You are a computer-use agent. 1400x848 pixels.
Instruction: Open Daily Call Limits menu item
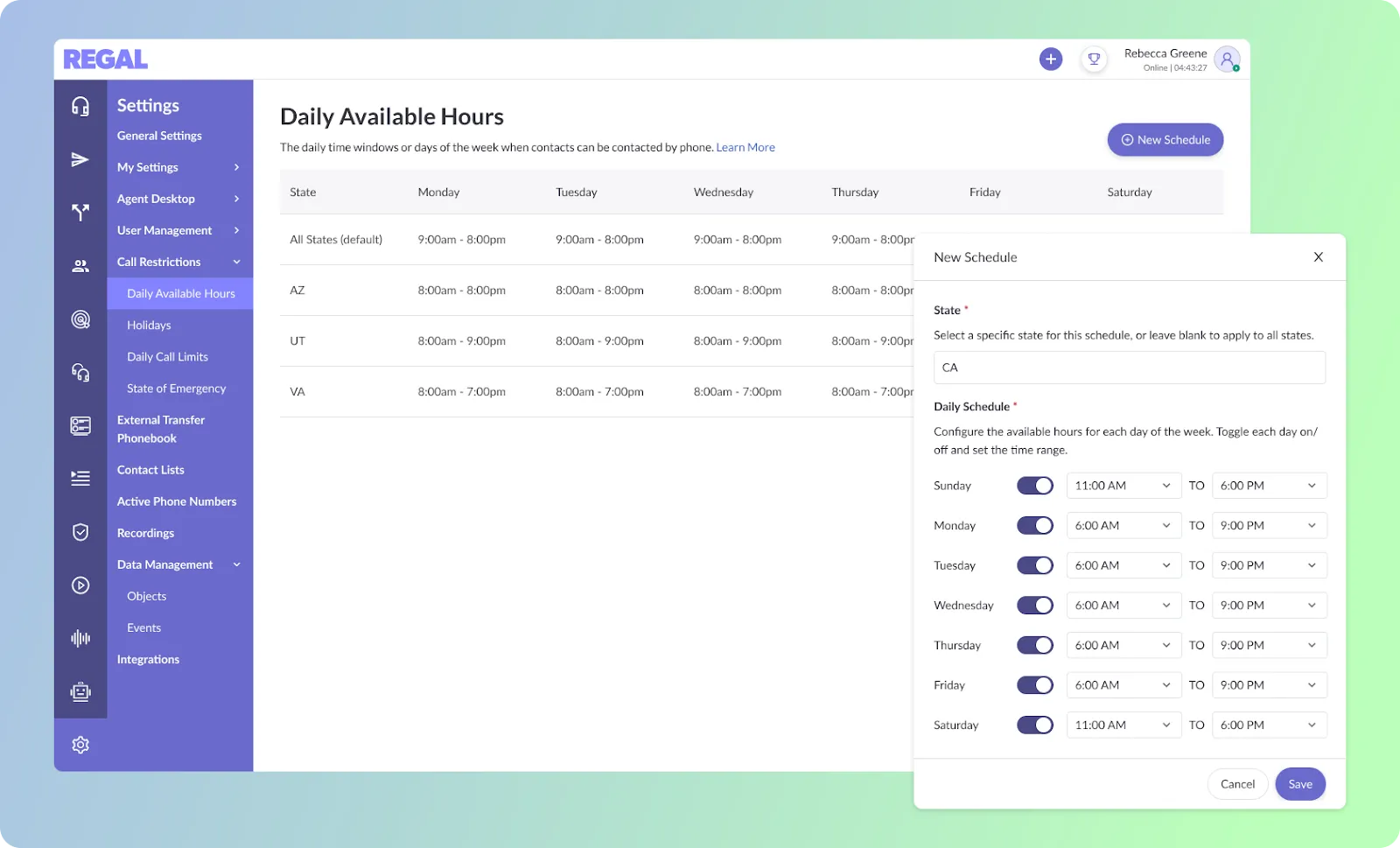click(x=167, y=357)
